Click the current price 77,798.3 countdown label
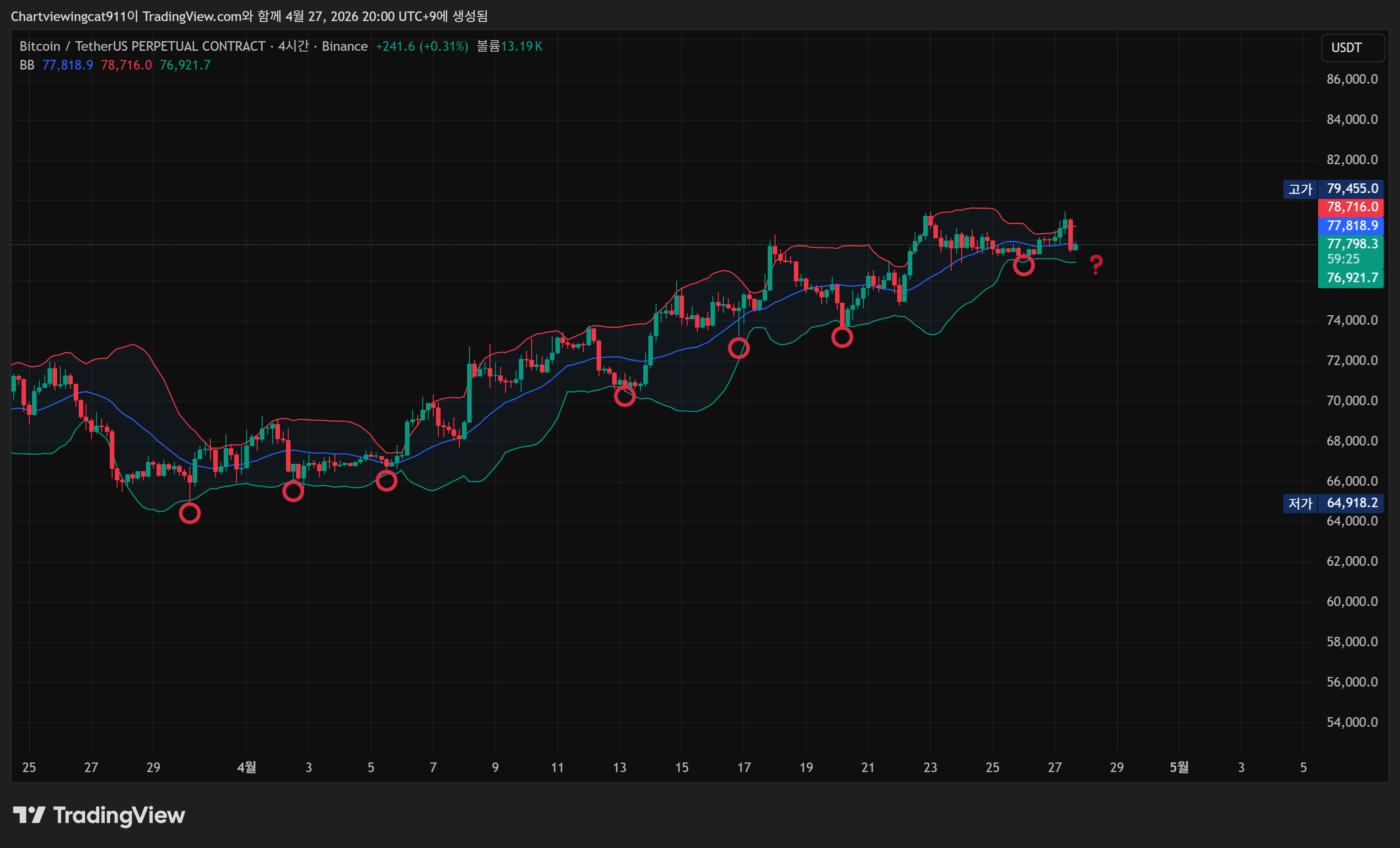Viewport: 1400px width, 848px height. (x=1351, y=251)
